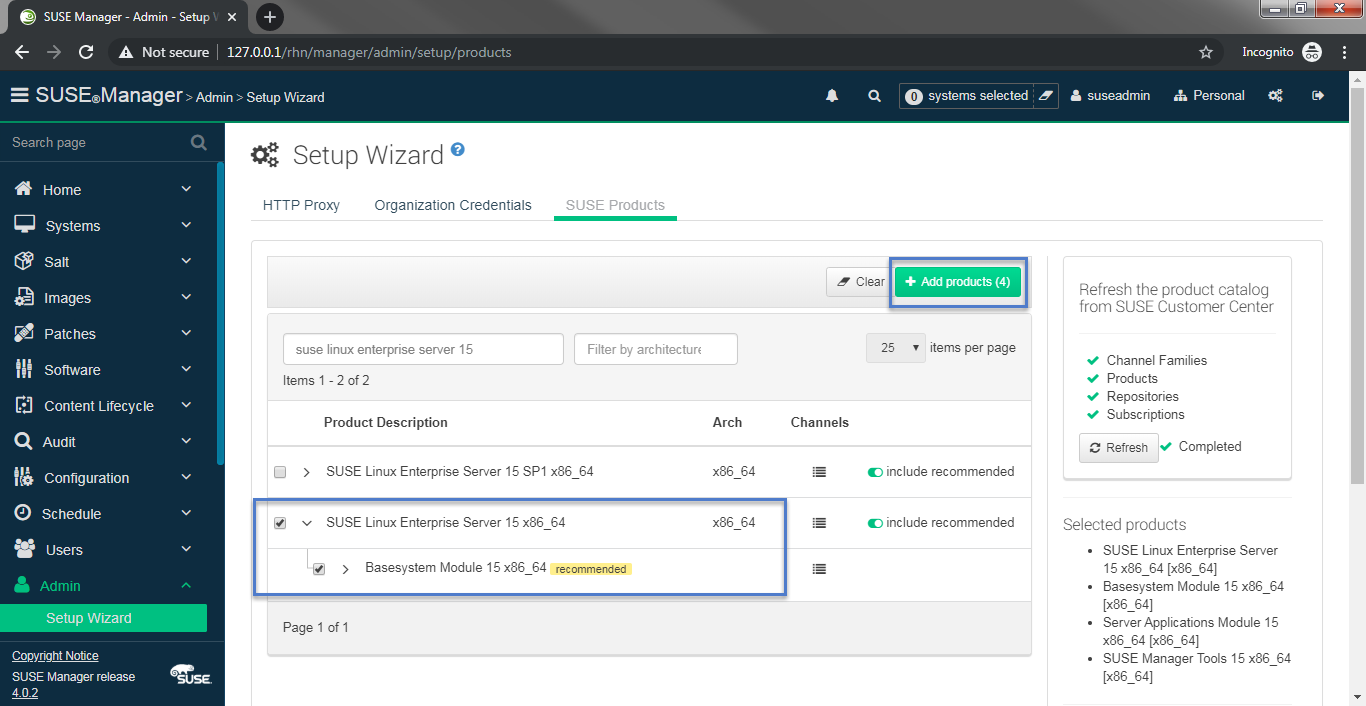Image resolution: width=1366 pixels, height=706 pixels.
Task: Collapse the SUSE Linux Enterprise Server 15 row
Action: [306, 522]
